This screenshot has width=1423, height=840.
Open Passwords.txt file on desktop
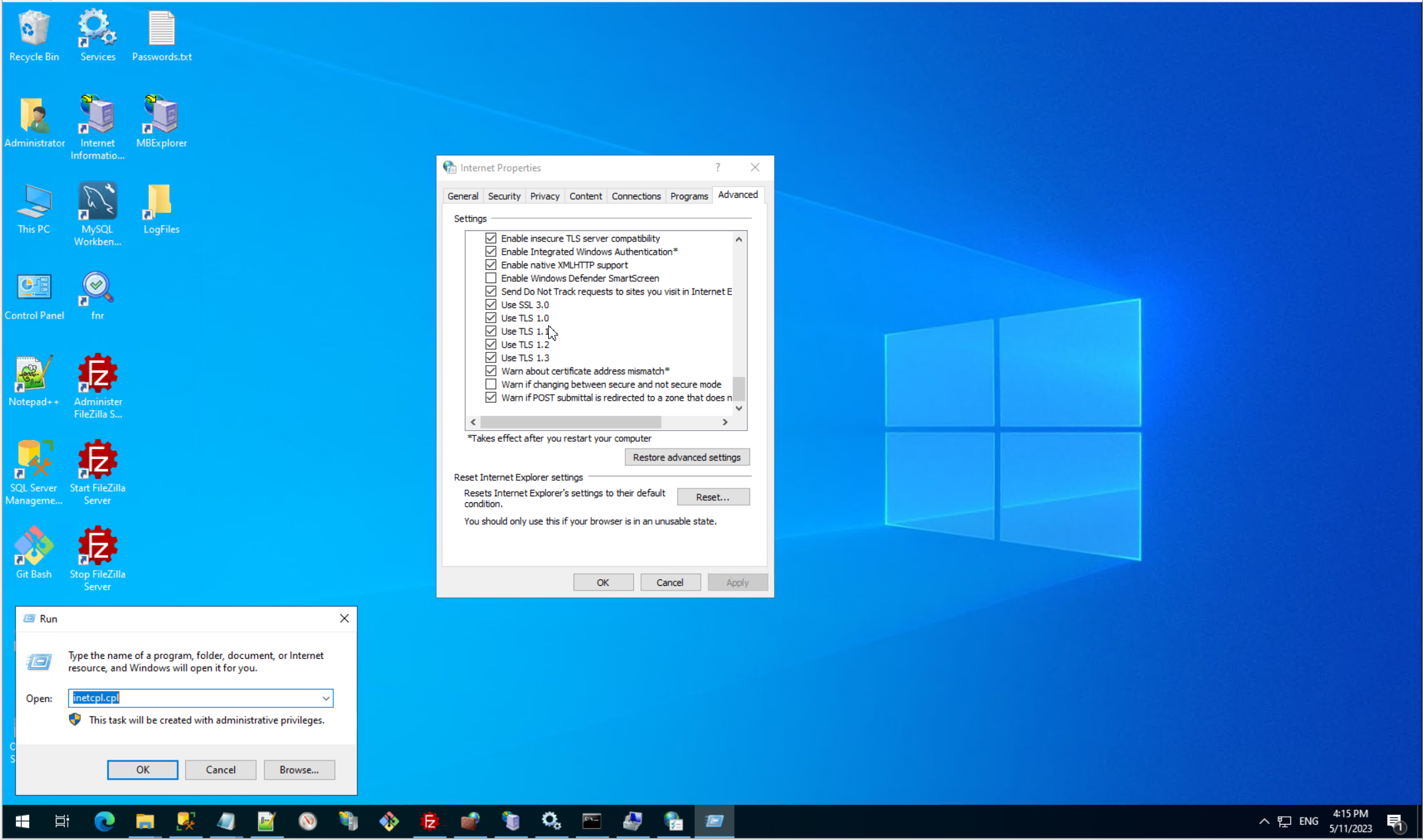pyautogui.click(x=161, y=30)
